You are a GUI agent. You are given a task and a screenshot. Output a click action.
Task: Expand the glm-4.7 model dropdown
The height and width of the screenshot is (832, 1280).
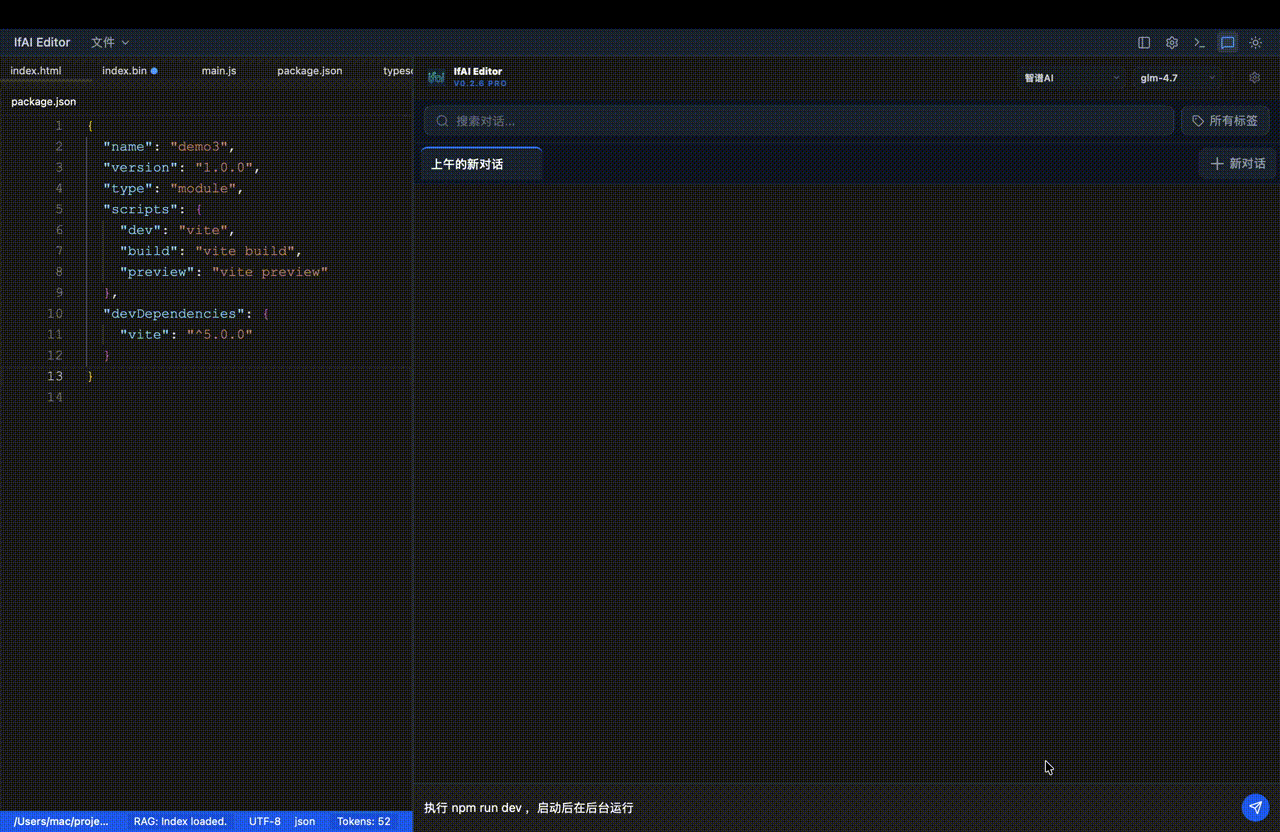[x=1178, y=77]
